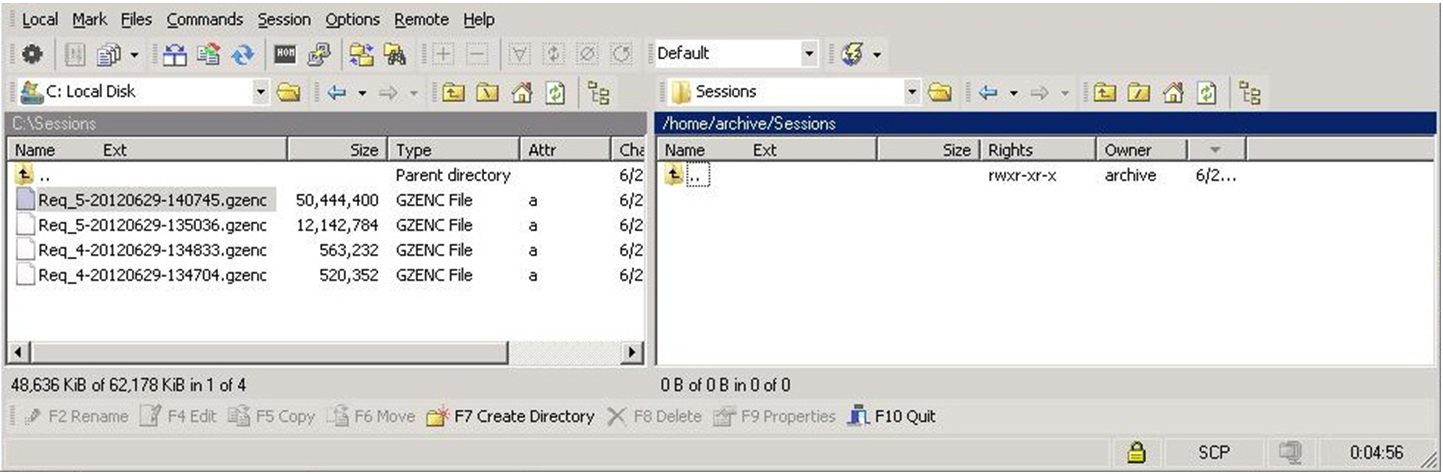1443x474 pixels.
Task: Sort local files by Size column
Action: coord(337,150)
